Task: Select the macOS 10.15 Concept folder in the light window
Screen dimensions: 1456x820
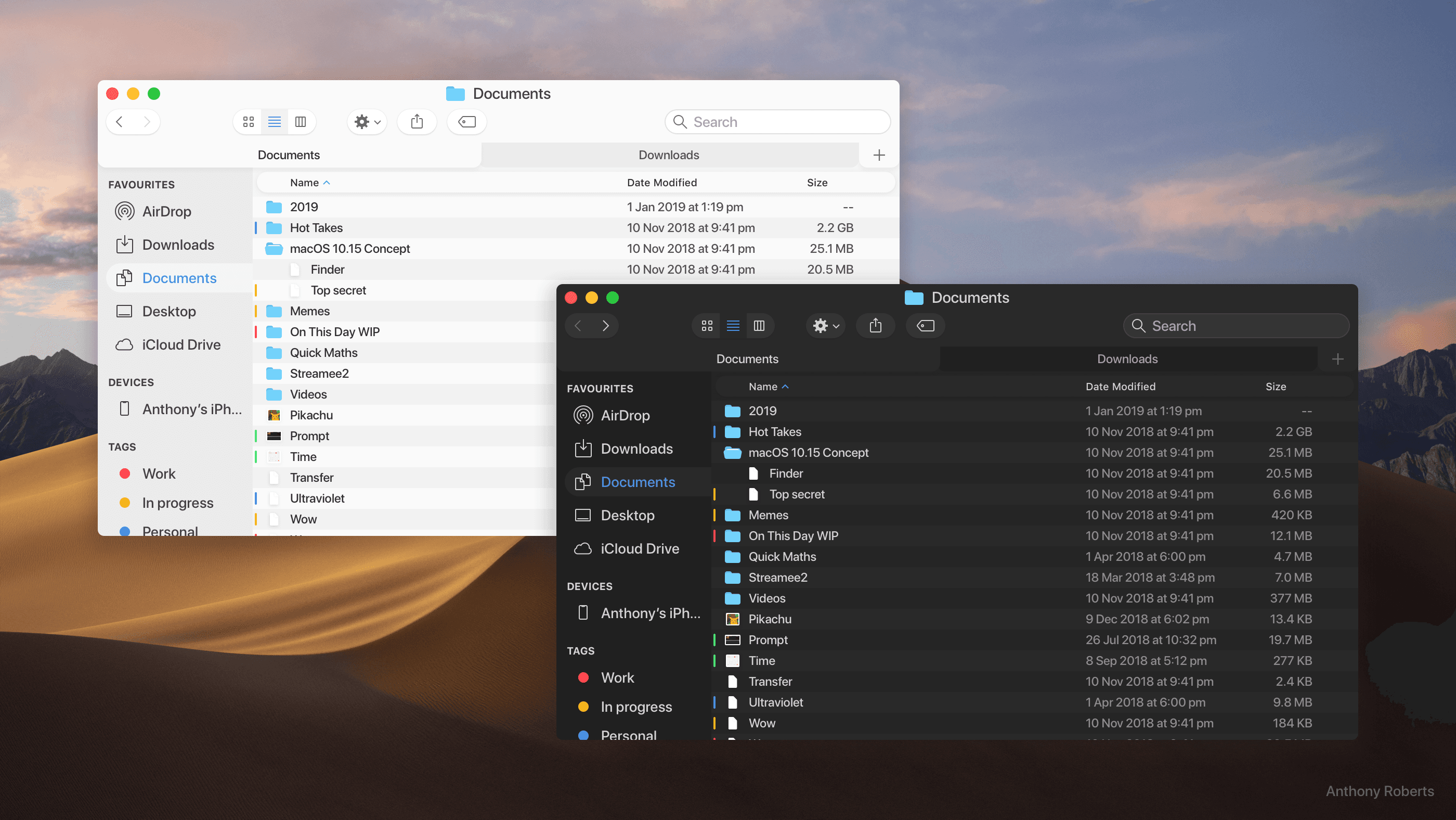Action: (576, 249)
